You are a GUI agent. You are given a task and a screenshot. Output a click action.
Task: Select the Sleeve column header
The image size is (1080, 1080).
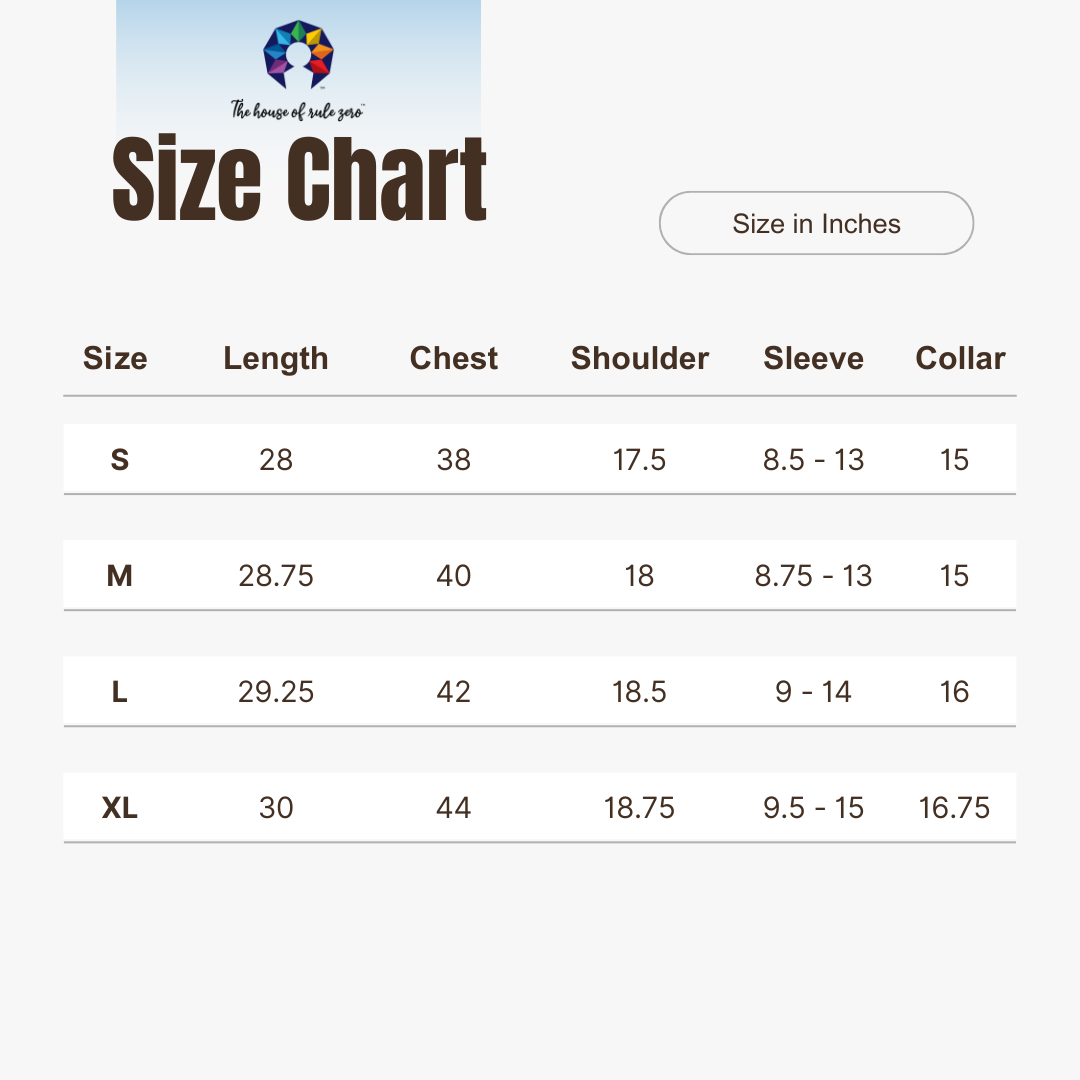point(813,358)
